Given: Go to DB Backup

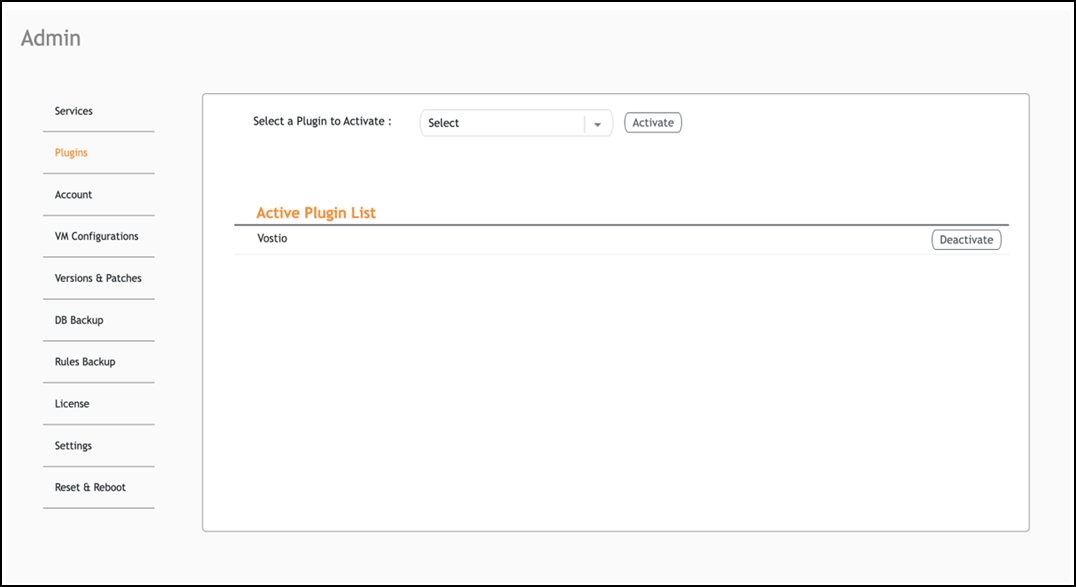Looking at the screenshot, I should tap(79, 320).
